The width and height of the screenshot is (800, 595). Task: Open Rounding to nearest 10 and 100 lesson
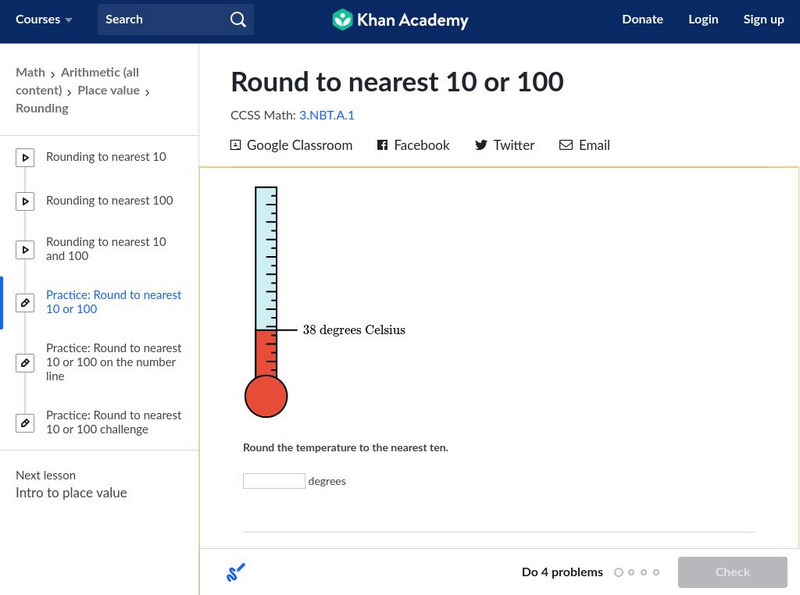pyautogui.click(x=106, y=249)
